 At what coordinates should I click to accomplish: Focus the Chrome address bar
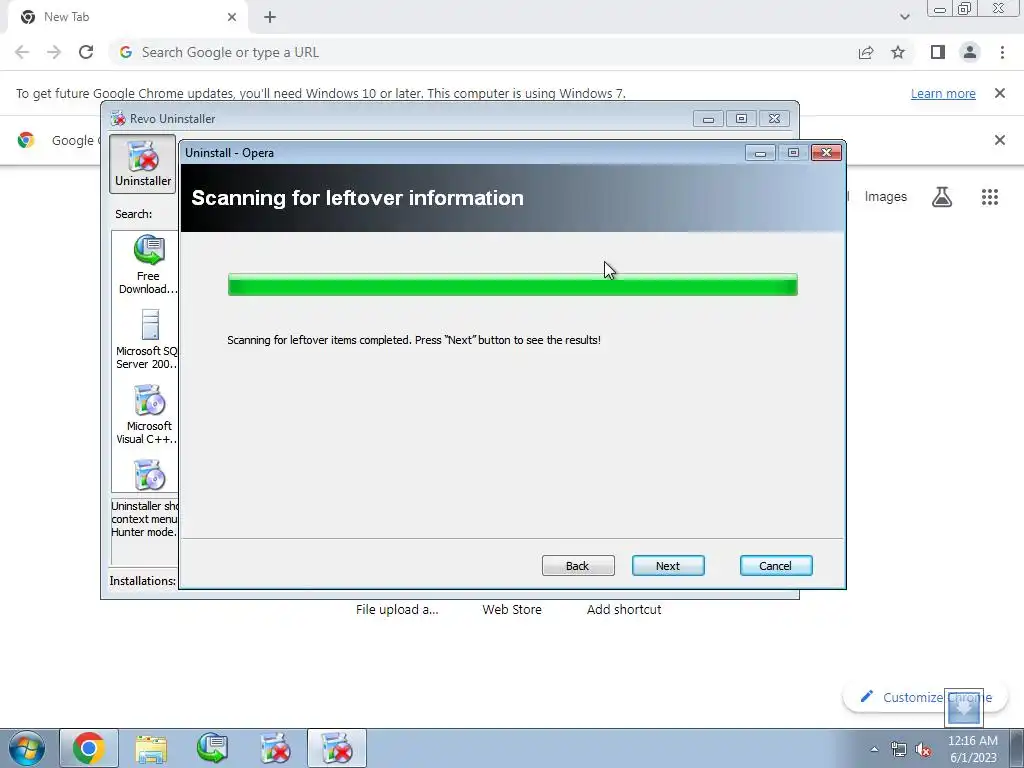483,52
